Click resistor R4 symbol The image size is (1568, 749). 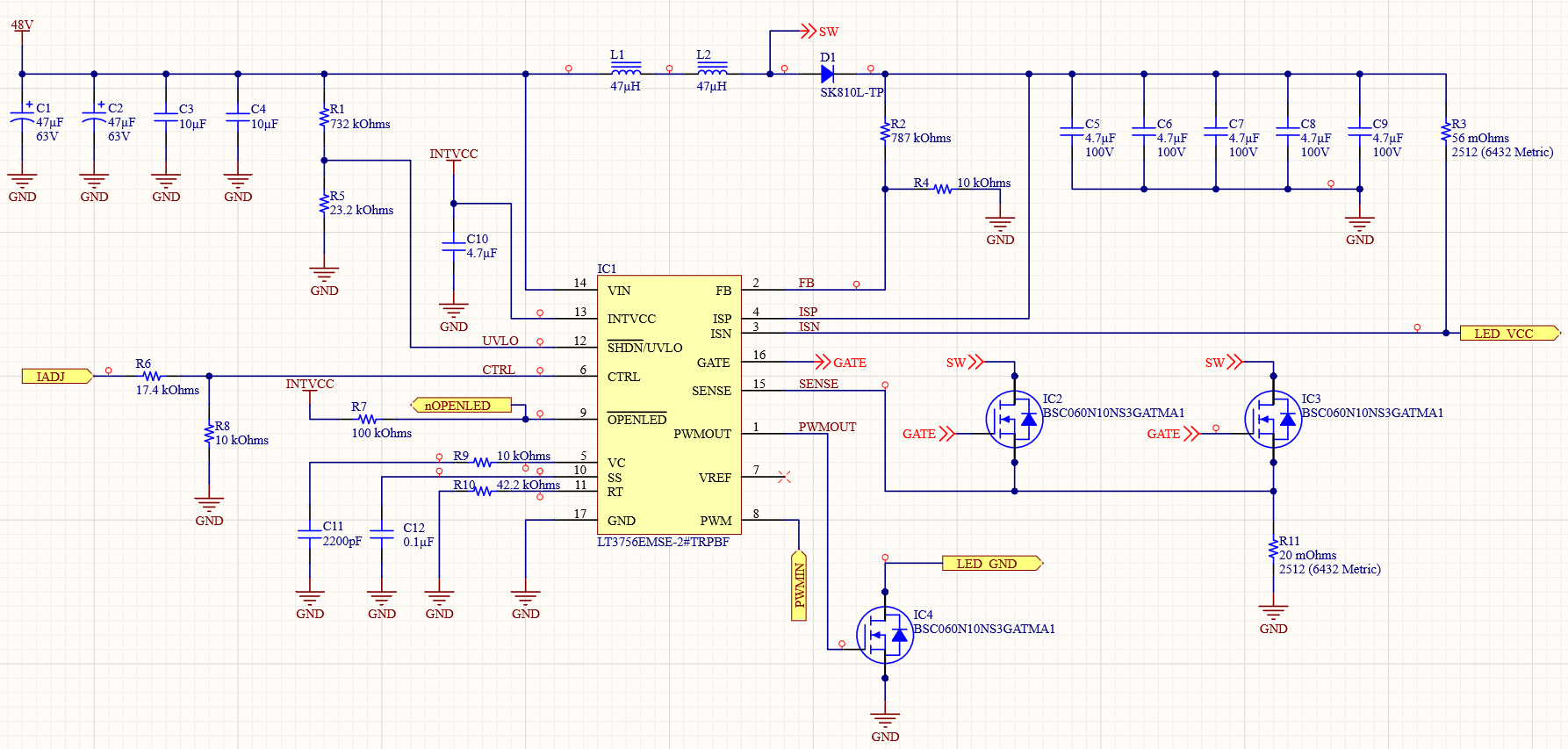943,189
